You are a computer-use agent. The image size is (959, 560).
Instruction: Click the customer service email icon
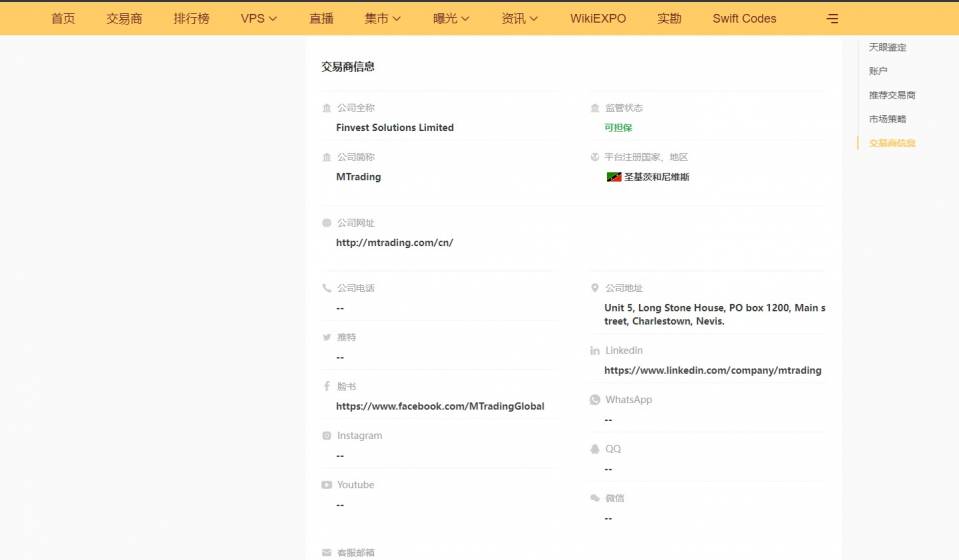[x=327, y=553]
